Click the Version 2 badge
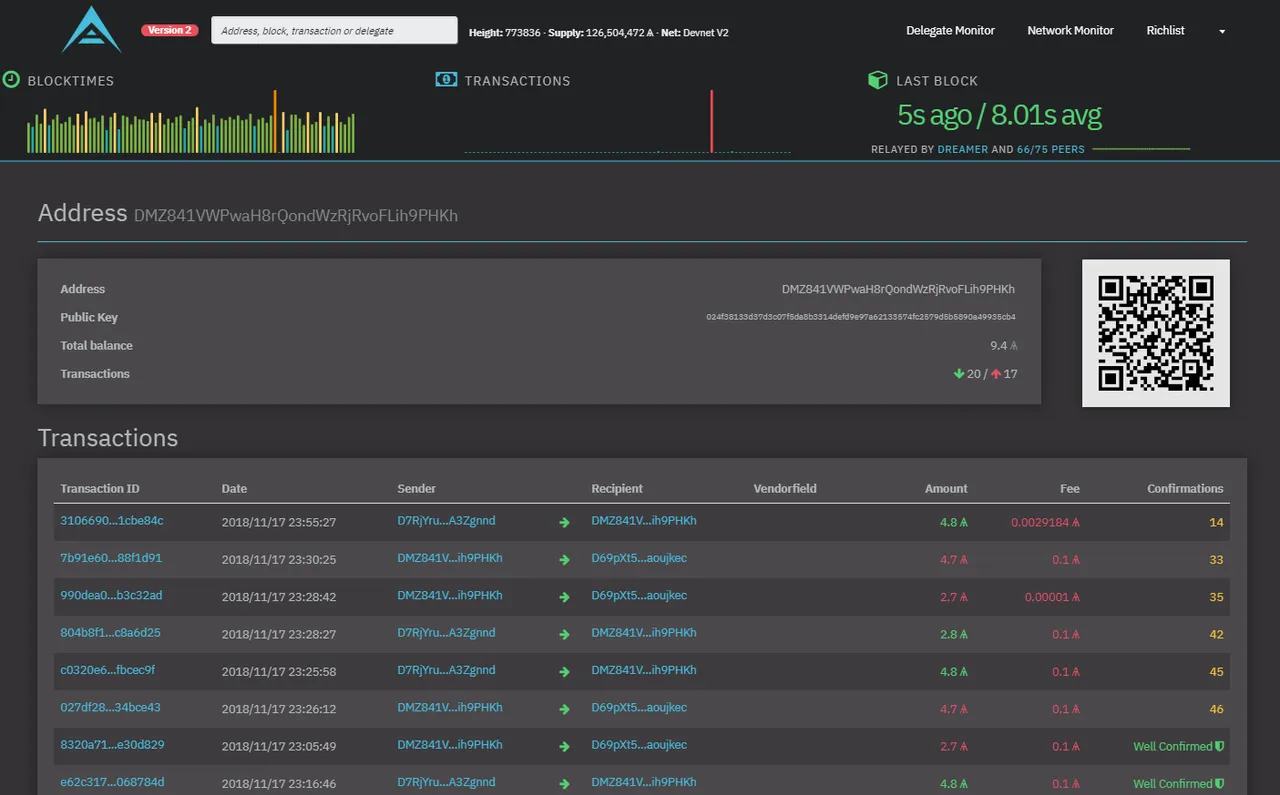This screenshot has width=1280, height=795. 168,30
